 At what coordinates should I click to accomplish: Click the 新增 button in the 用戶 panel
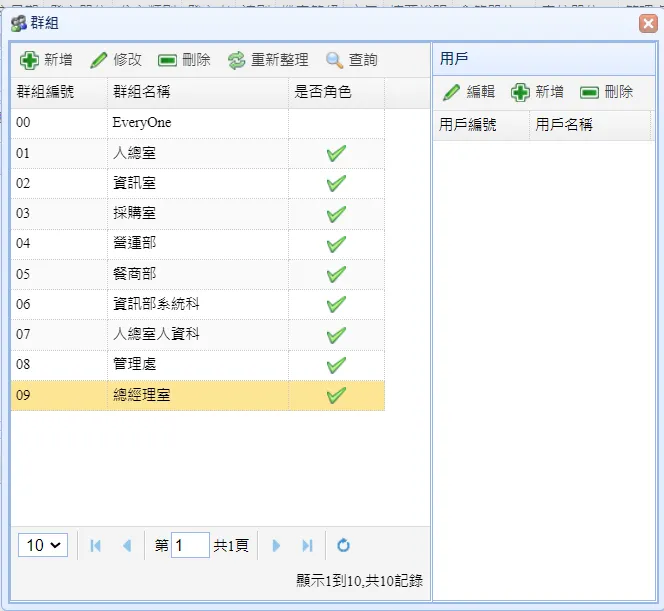click(x=537, y=92)
